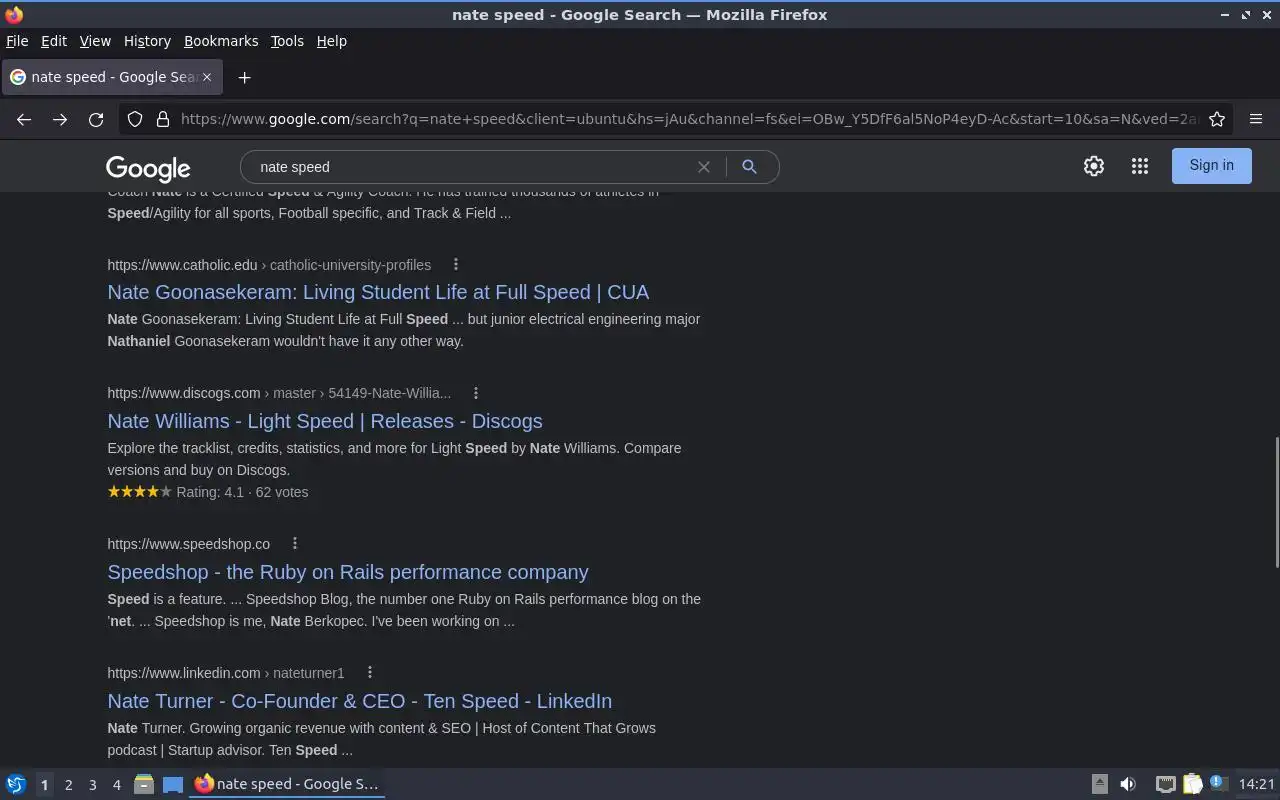Screen dimensions: 1280x800
Task: Open the Help menu
Action: [331, 41]
